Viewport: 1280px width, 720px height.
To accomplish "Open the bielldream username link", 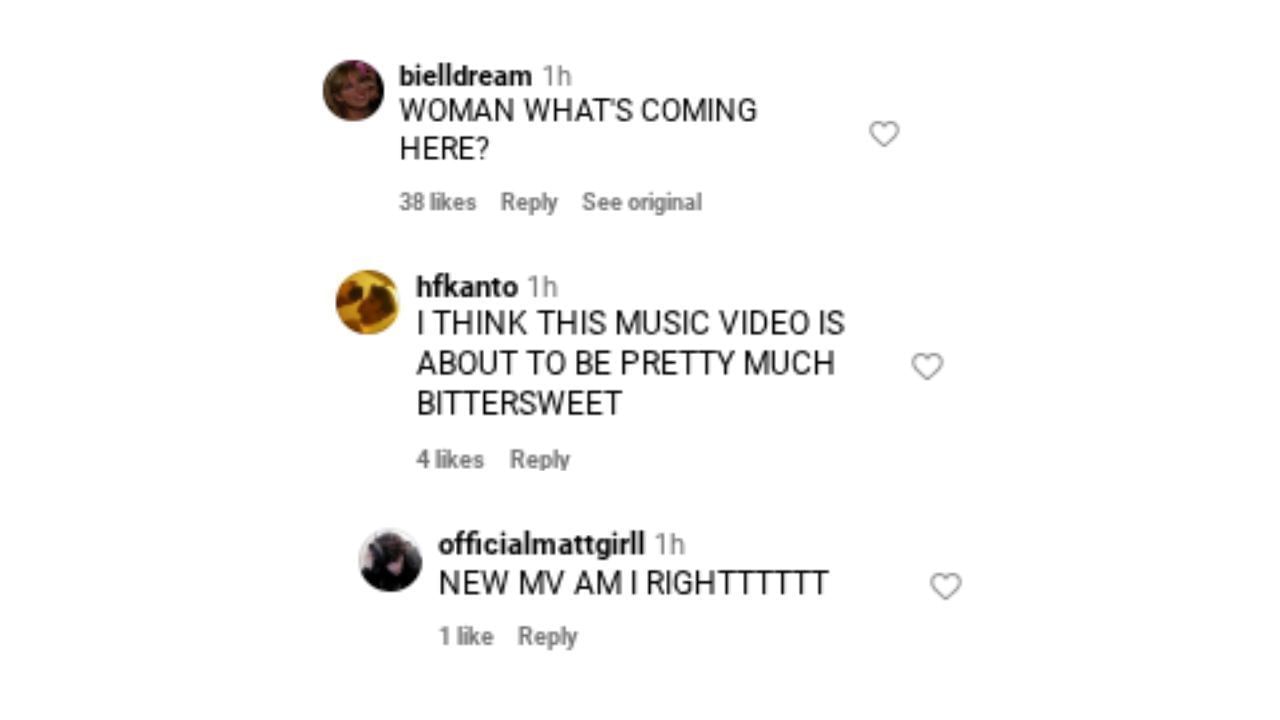I will click(x=465, y=76).
